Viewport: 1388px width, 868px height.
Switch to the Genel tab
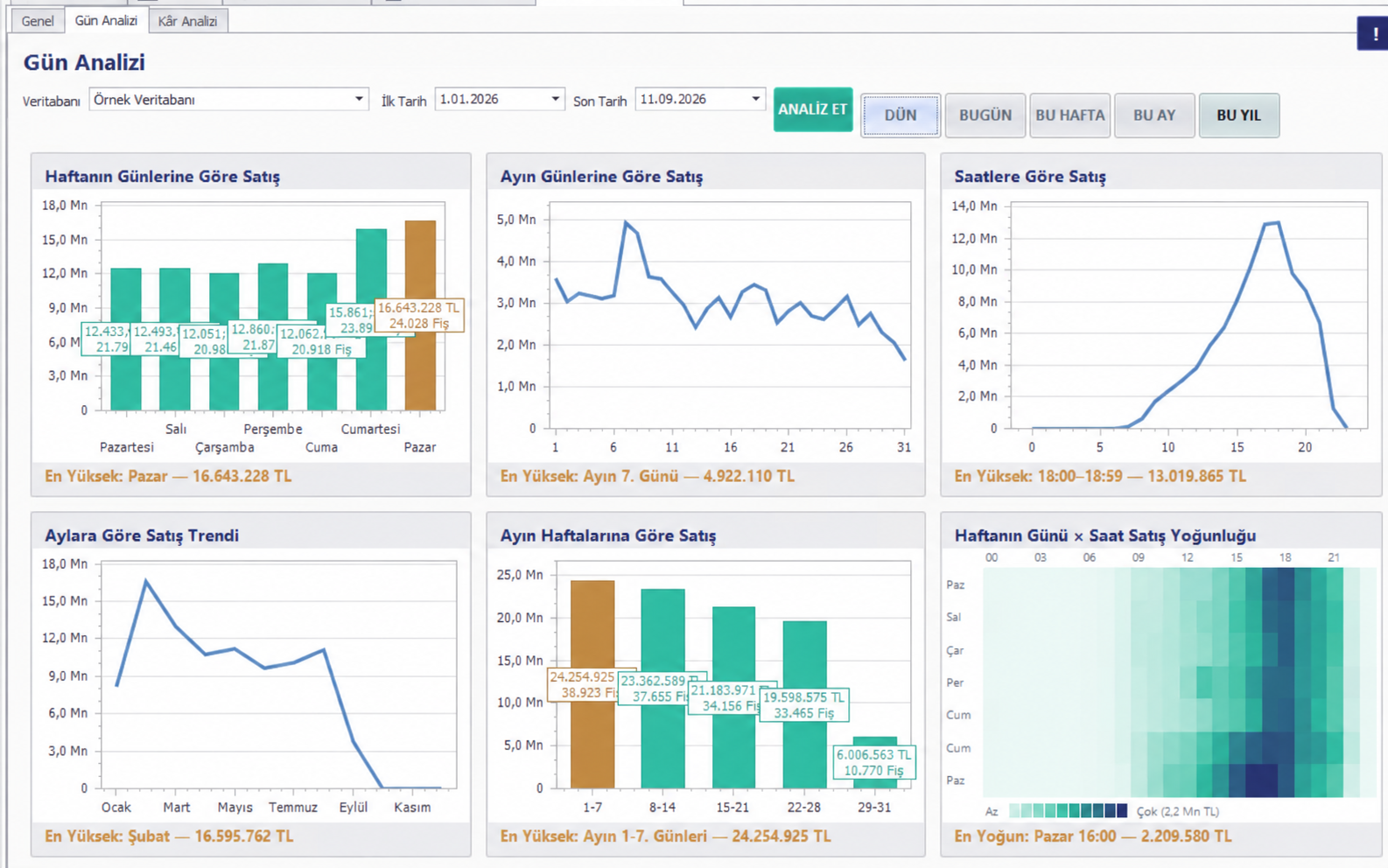(38, 21)
